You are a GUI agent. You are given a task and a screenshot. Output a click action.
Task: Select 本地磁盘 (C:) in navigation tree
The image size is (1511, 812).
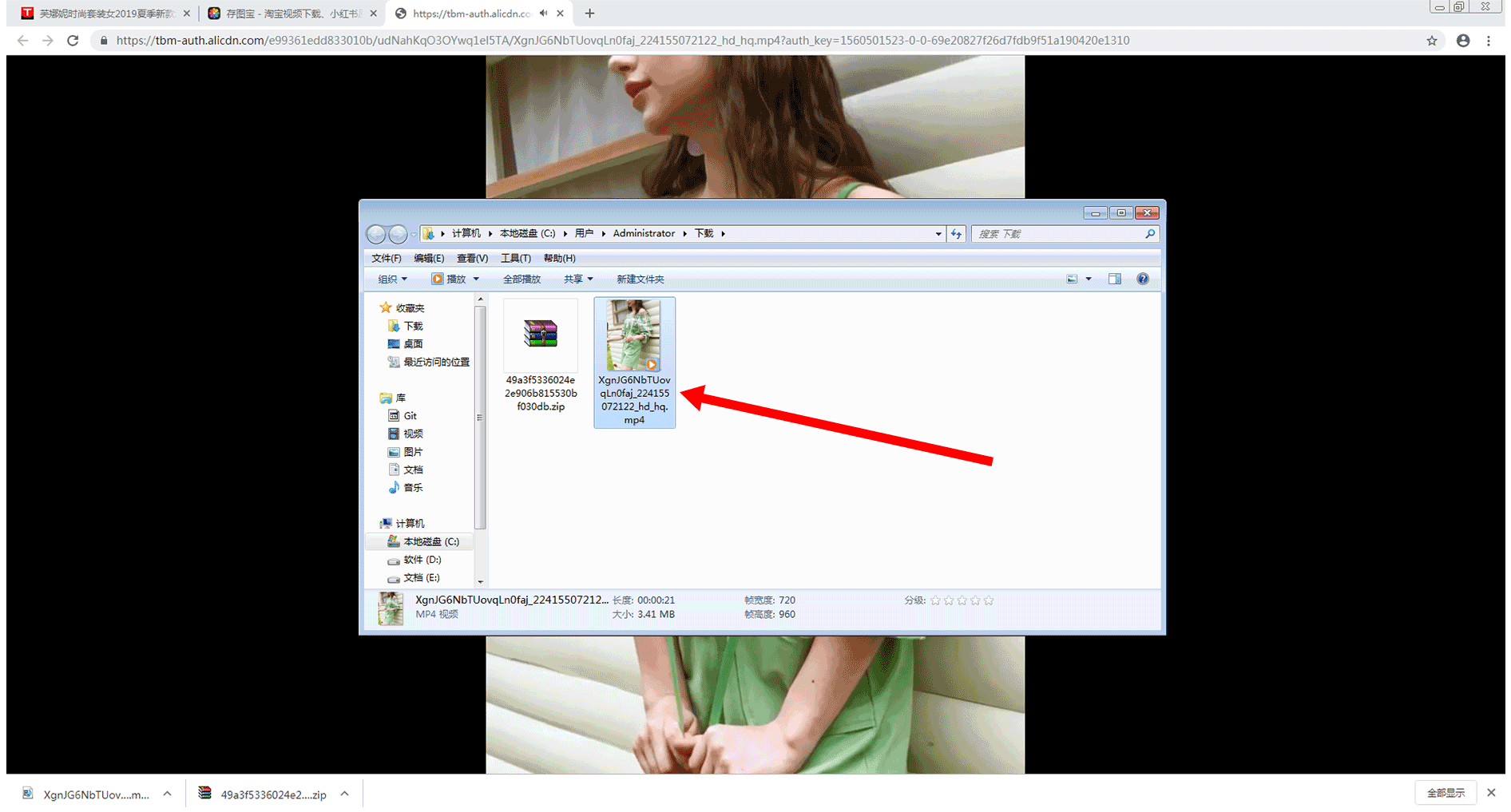click(x=430, y=541)
